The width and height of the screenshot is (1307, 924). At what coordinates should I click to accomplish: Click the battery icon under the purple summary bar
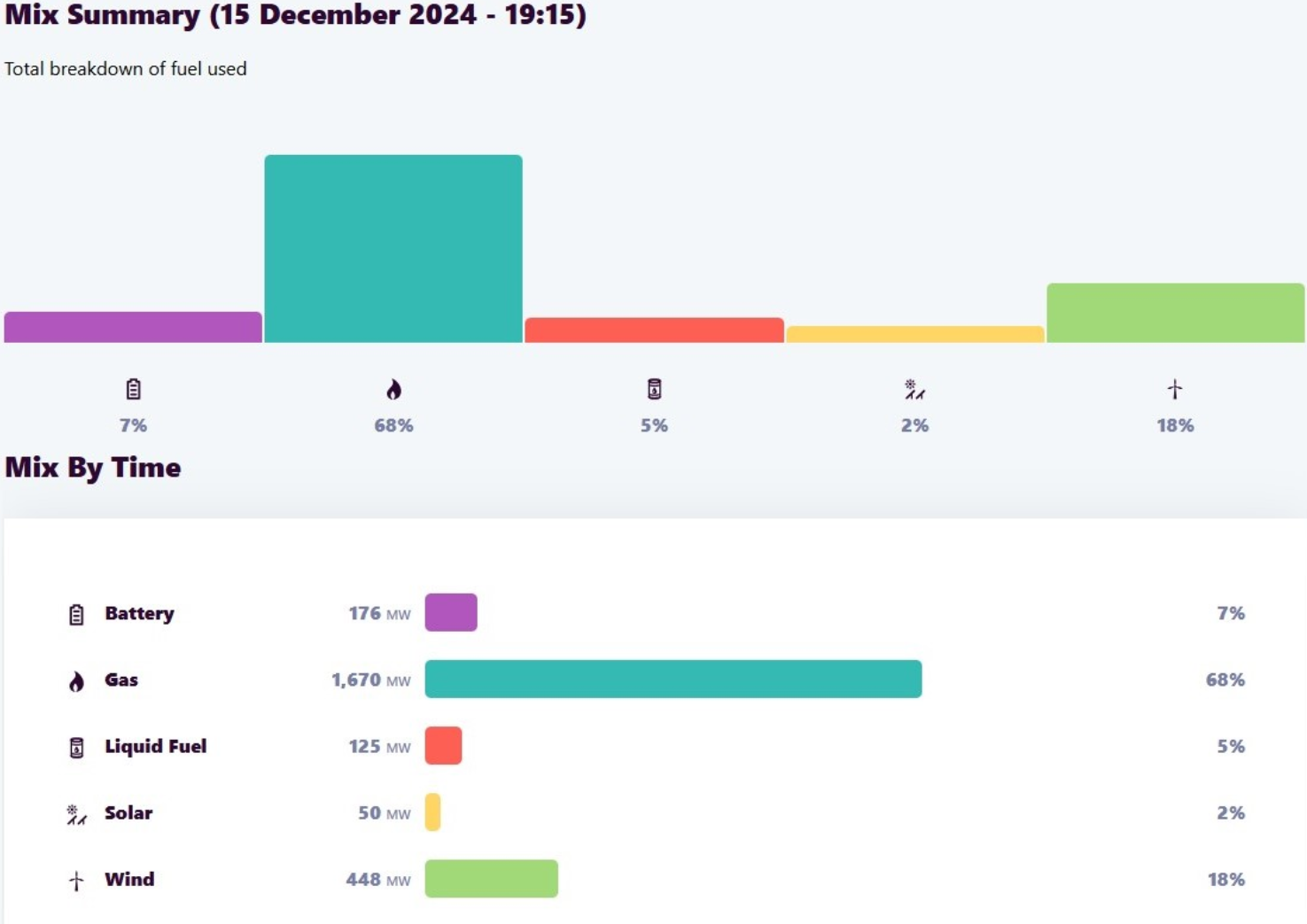point(133,389)
